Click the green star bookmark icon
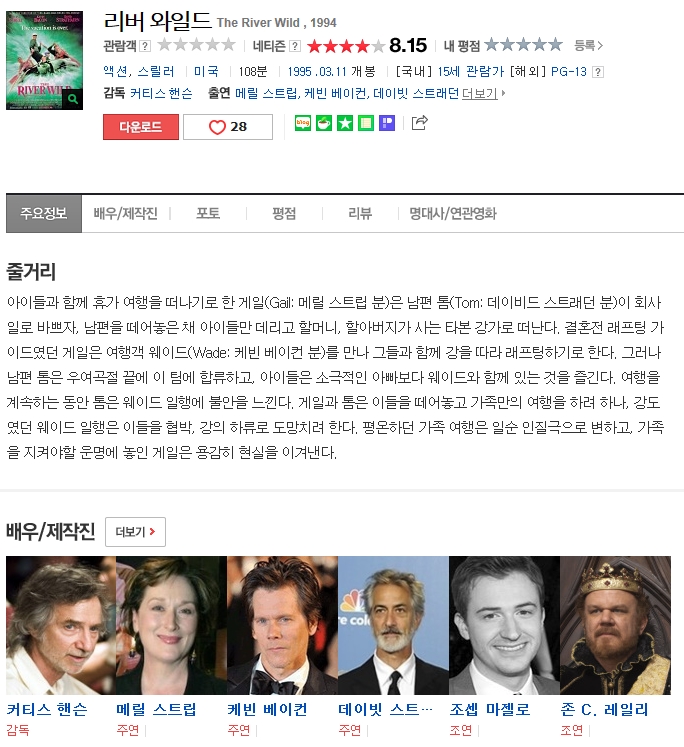This screenshot has width=684, height=747. click(x=345, y=123)
